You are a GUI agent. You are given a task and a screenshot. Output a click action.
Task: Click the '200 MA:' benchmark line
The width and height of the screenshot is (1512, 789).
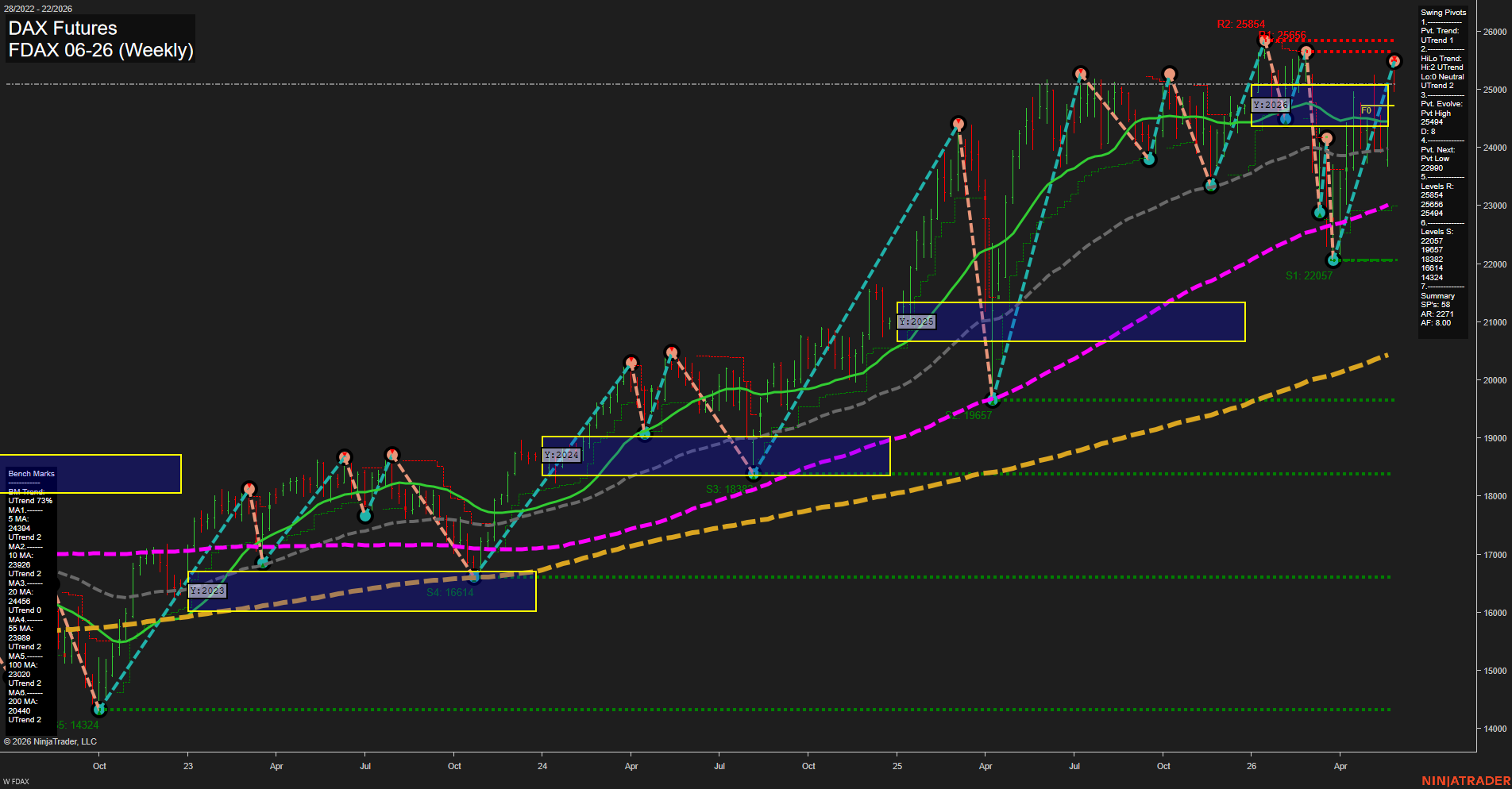point(23,702)
